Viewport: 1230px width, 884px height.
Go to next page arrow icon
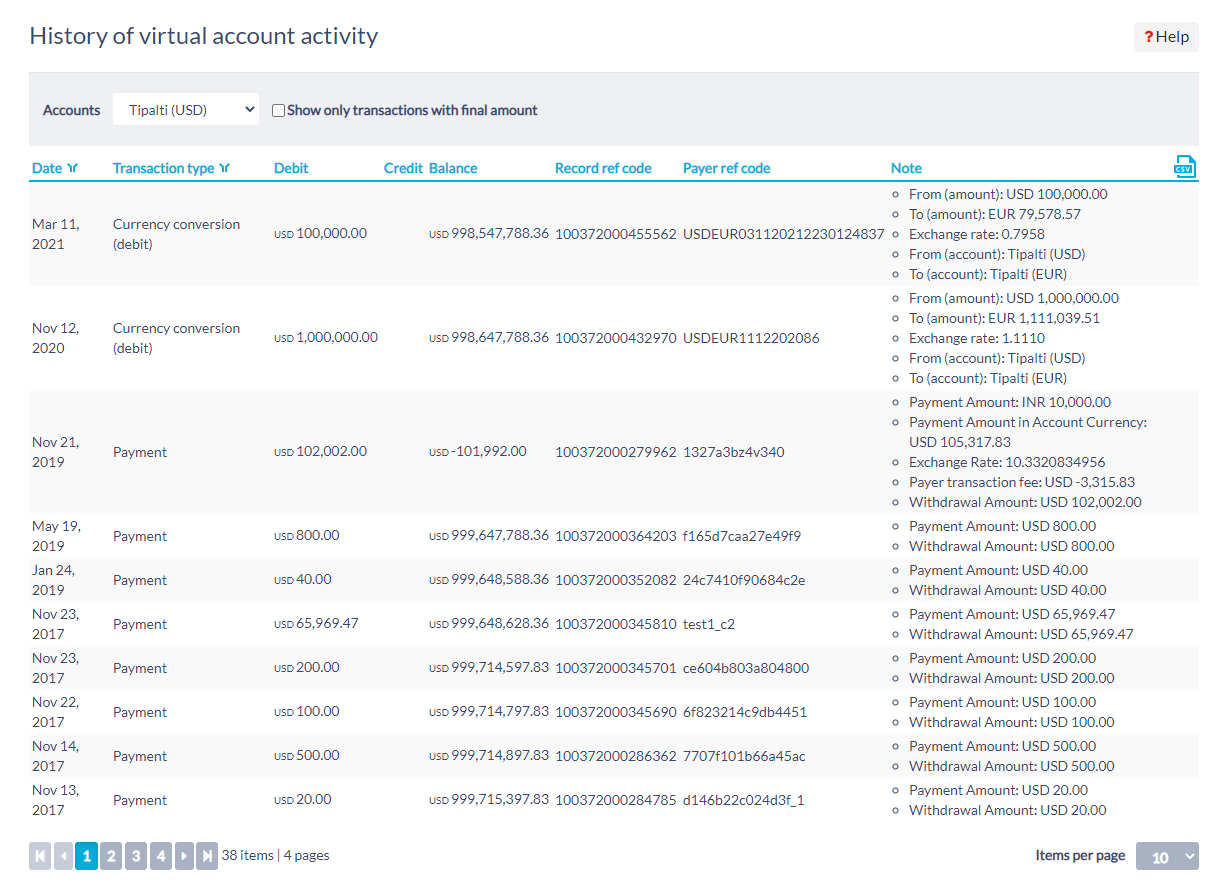point(184,856)
